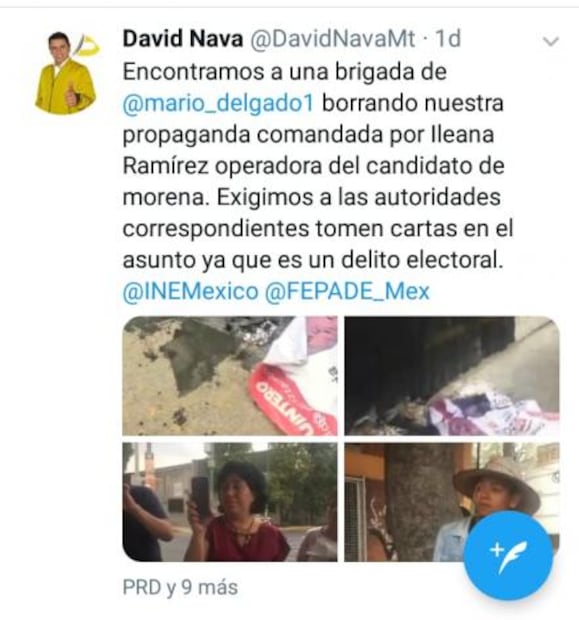
Task: Open the @INEMexico mention
Action: coord(190,292)
